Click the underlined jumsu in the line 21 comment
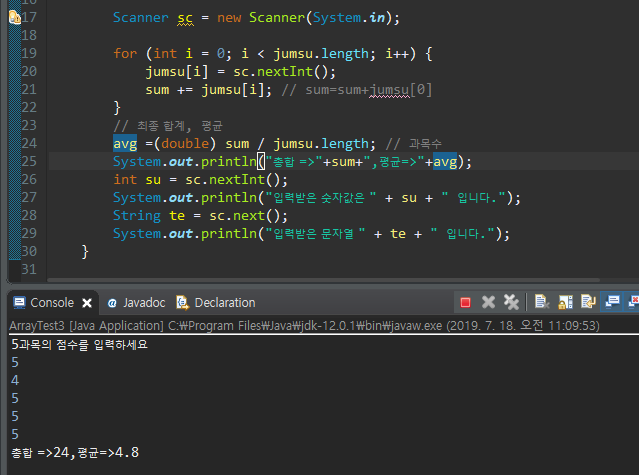Viewport: 639px width, 475px height. click(x=390, y=90)
